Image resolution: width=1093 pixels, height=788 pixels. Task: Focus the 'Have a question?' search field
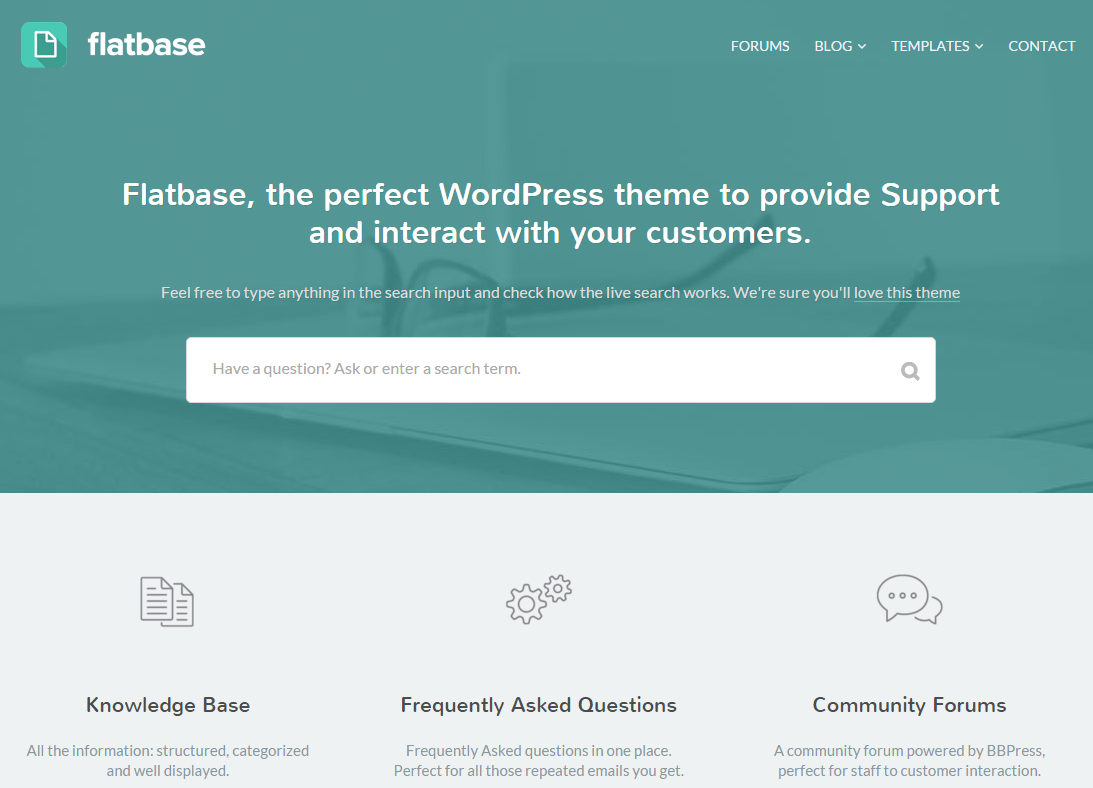click(x=560, y=370)
